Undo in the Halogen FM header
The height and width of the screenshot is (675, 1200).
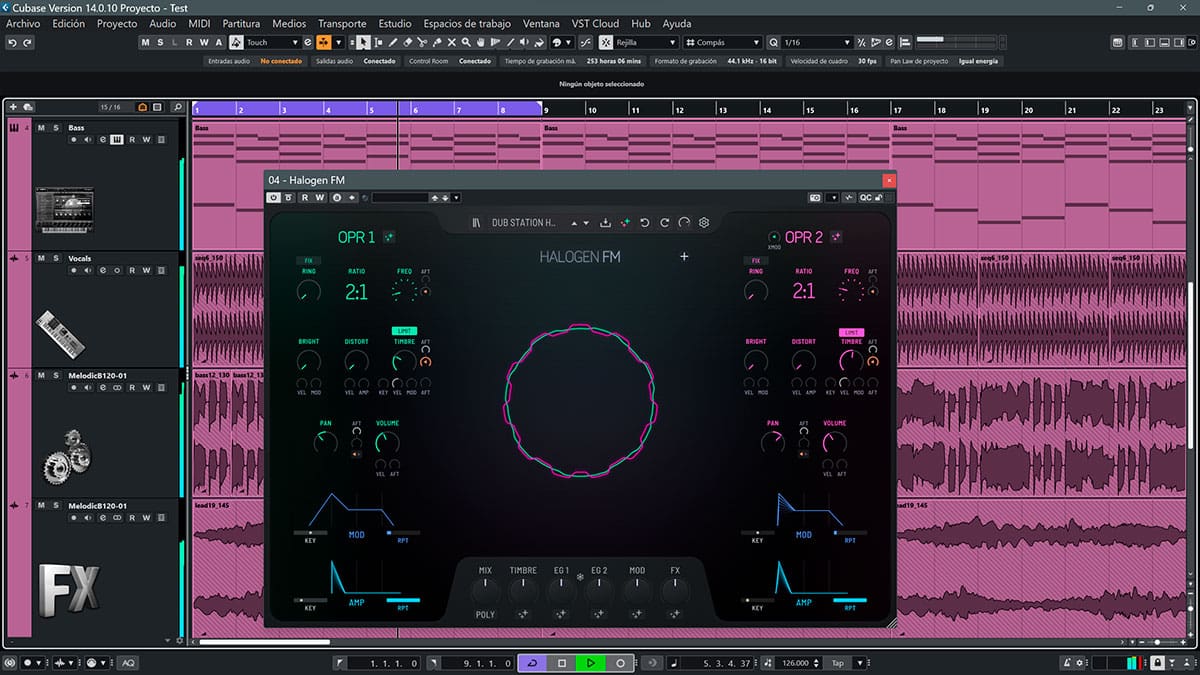coord(645,223)
